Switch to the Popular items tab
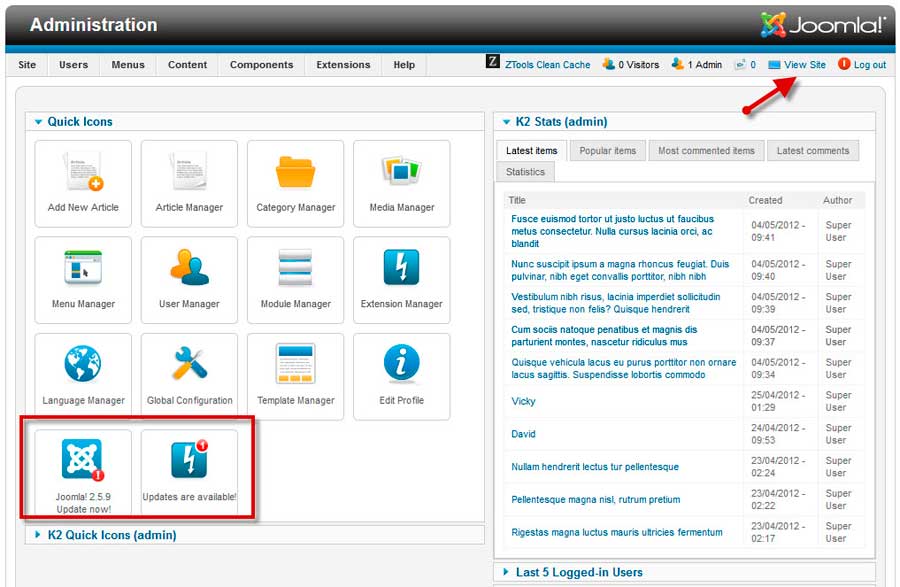 coord(608,151)
